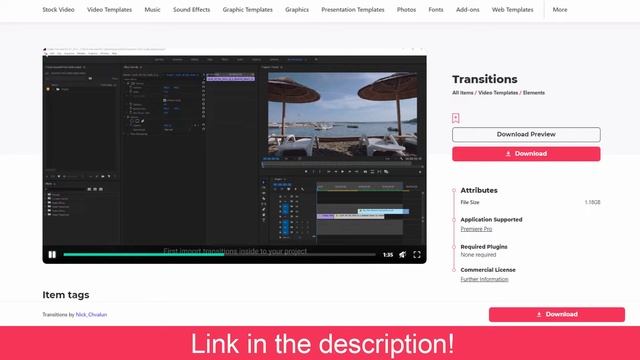Click the beach footage preview in the video
This screenshot has height=360, width=640.
[x=342, y=114]
